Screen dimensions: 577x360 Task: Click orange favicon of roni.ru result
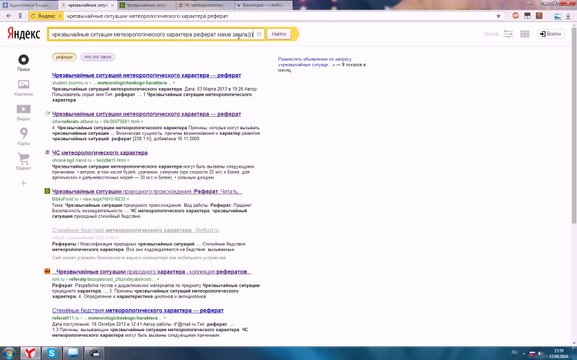(x=47, y=271)
